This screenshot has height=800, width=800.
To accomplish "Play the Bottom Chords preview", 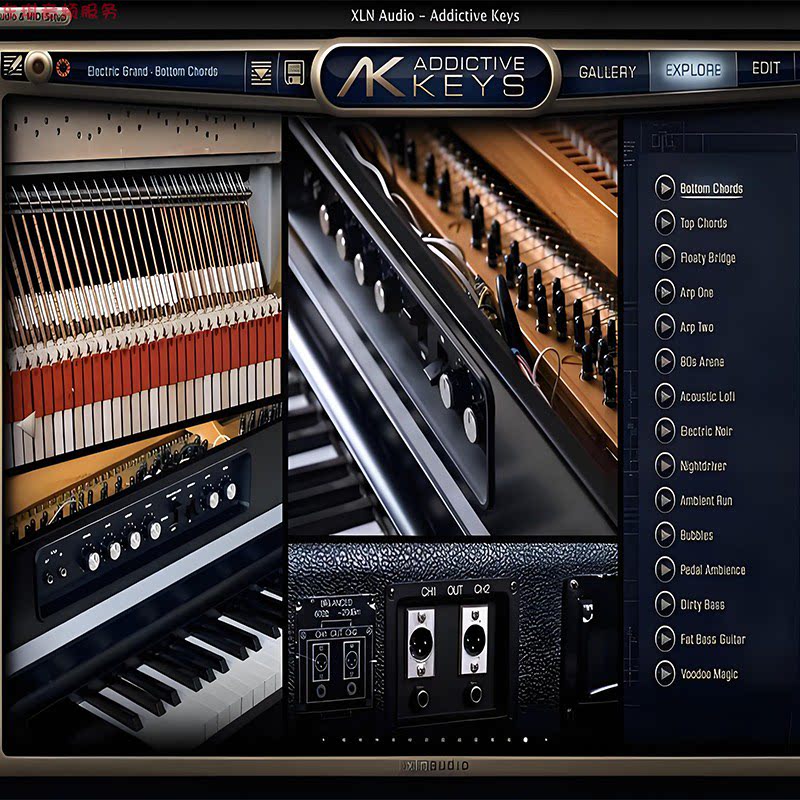I will [x=665, y=188].
